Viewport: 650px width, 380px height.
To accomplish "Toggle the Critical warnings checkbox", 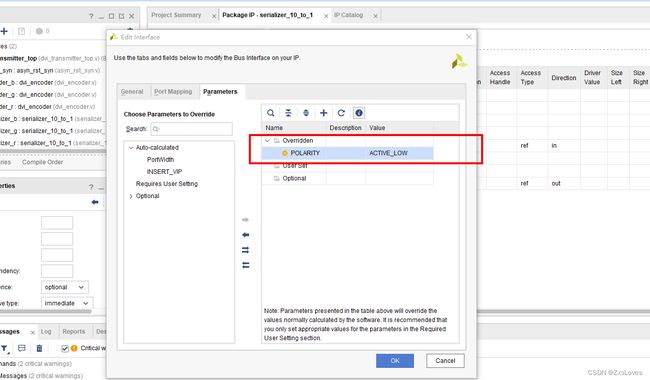I will pyautogui.click(x=65, y=349).
